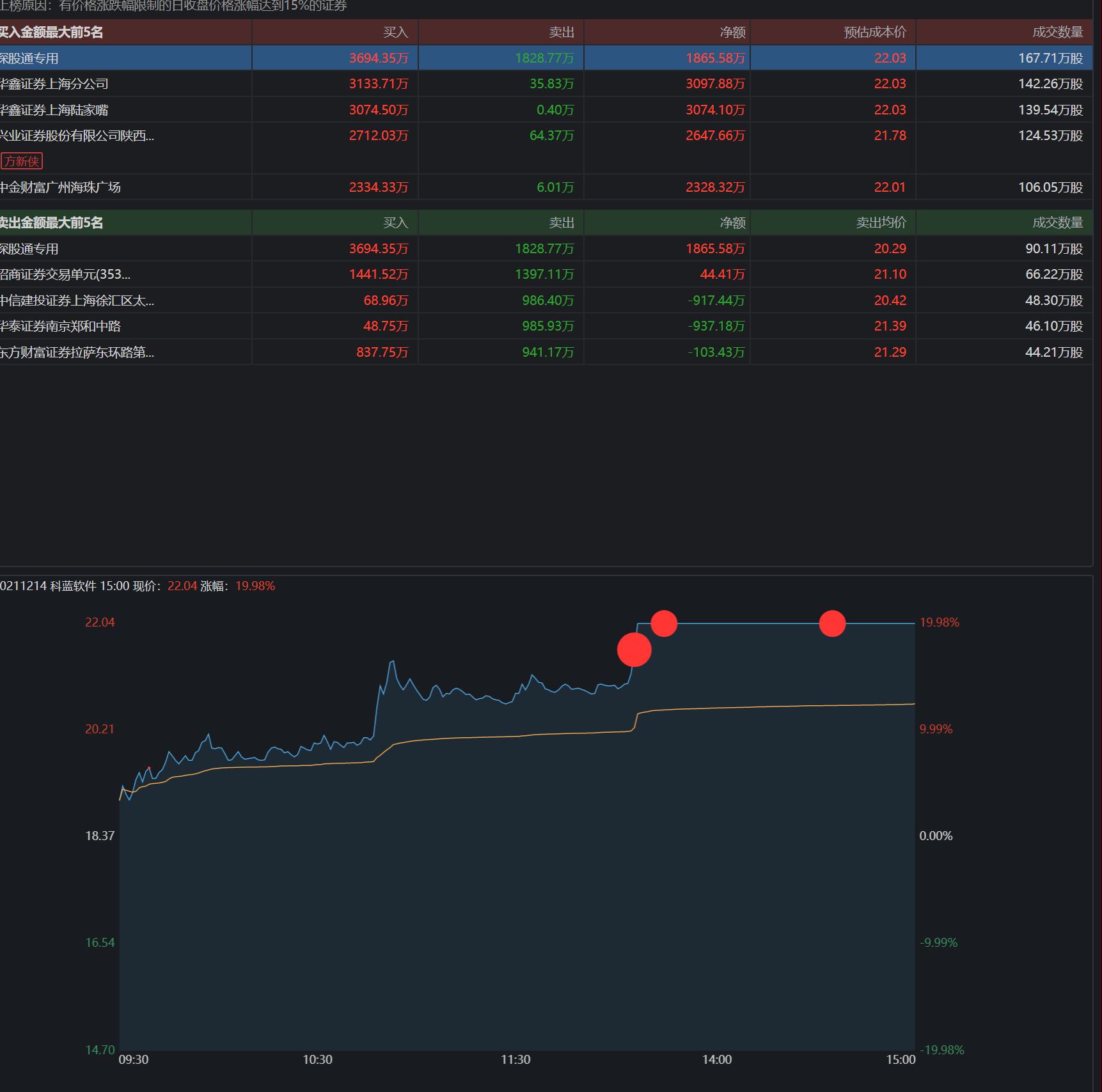This screenshot has width=1102, height=1092.
Task: Click the -9.99% axis label
Action: (938, 942)
